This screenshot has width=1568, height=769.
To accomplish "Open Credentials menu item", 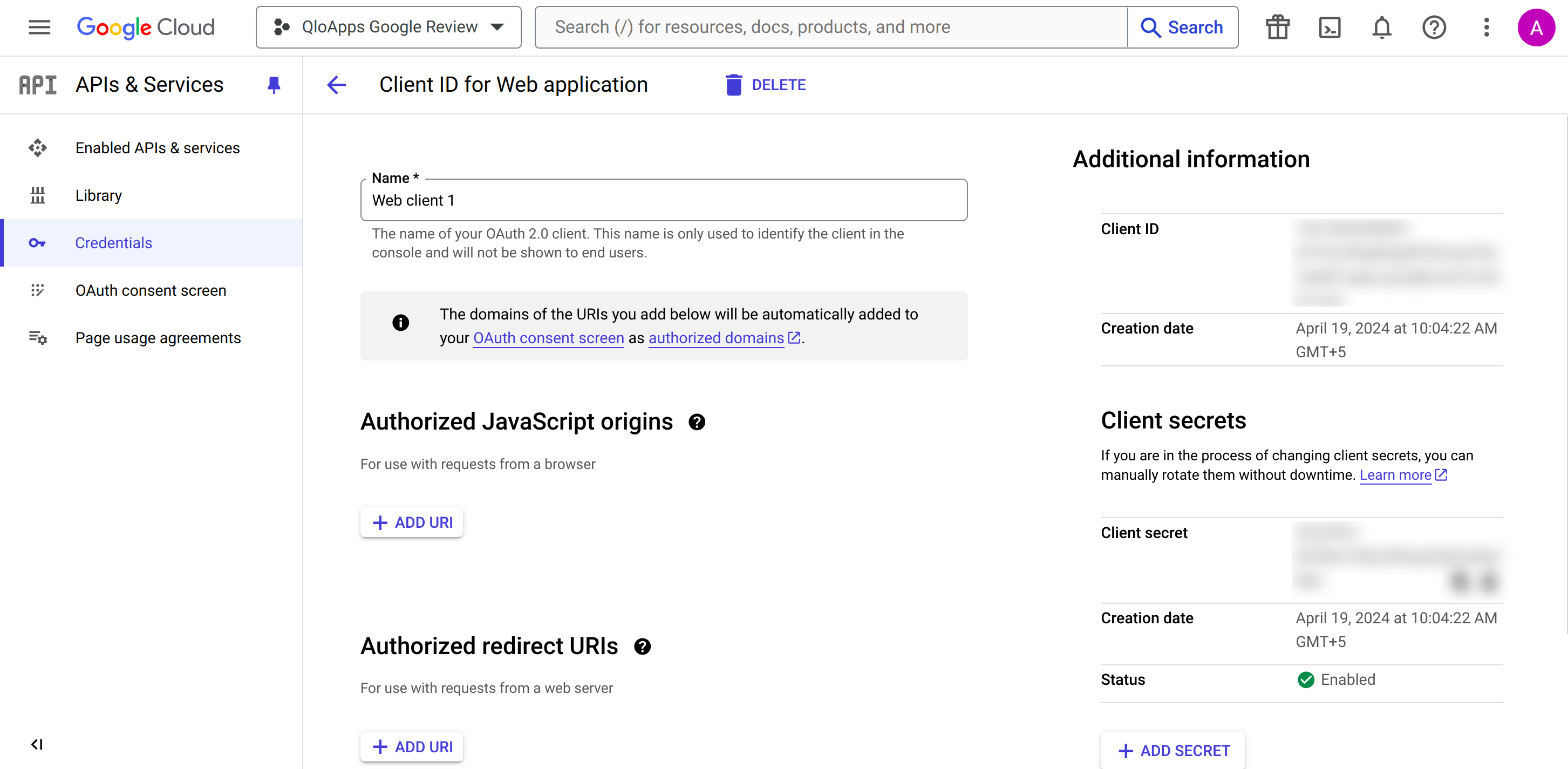I will 114,243.
